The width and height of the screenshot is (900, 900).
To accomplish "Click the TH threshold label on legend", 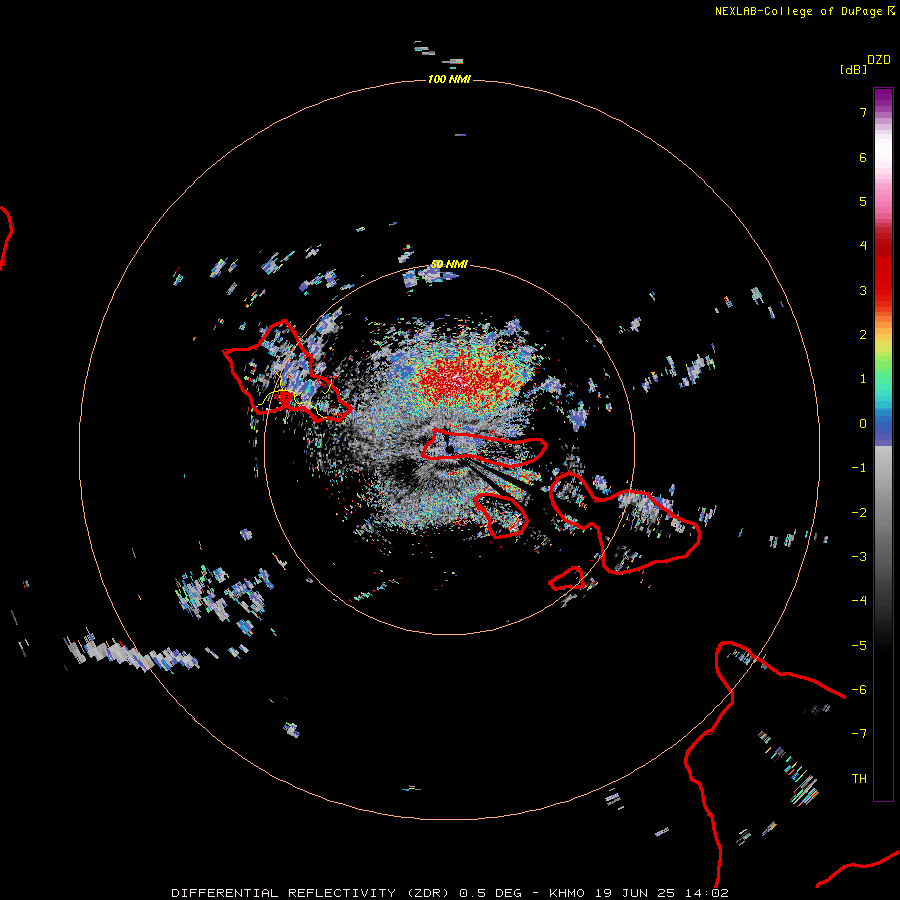I will click(859, 779).
